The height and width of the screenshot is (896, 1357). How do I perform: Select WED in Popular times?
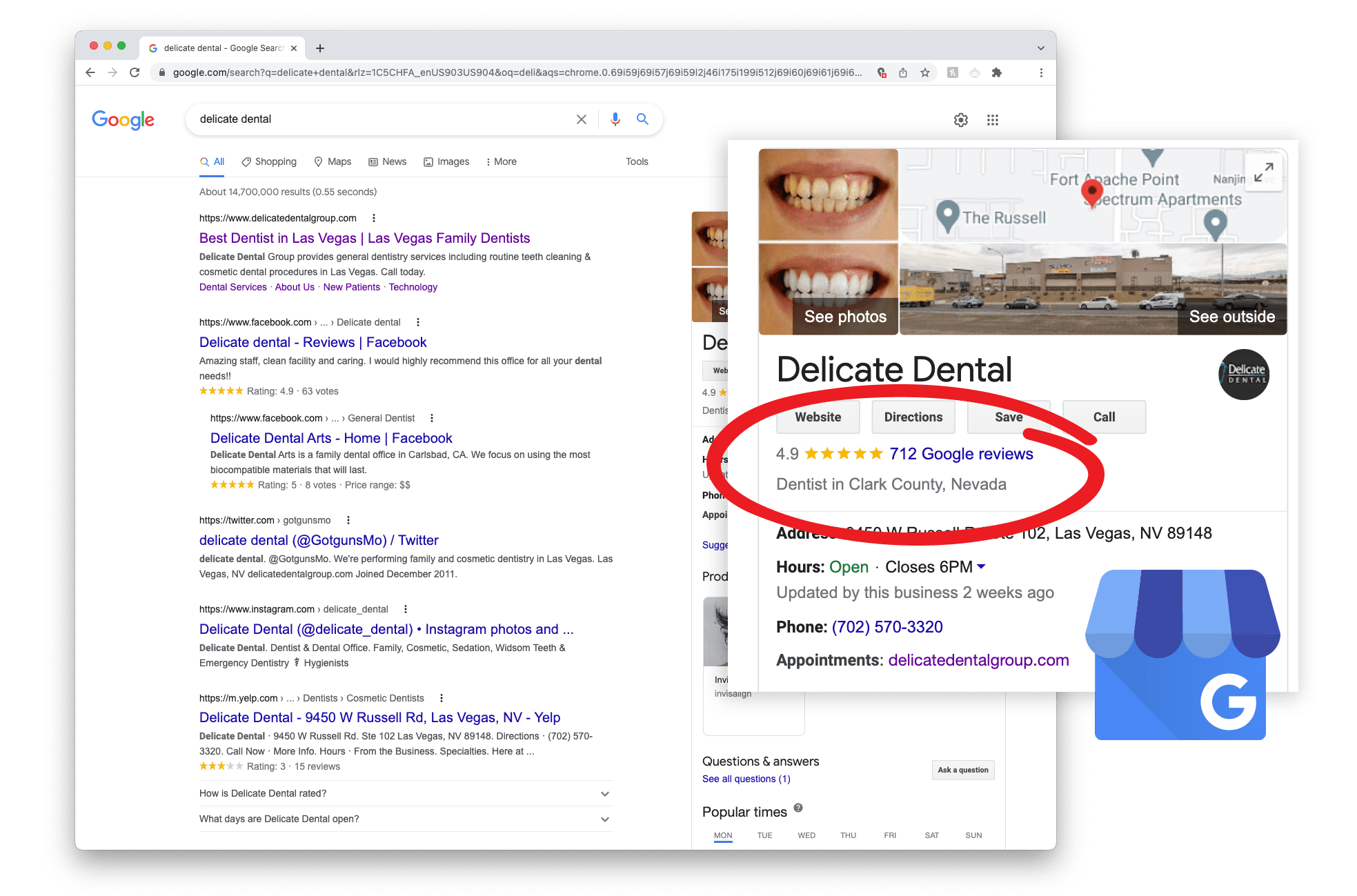tap(806, 835)
